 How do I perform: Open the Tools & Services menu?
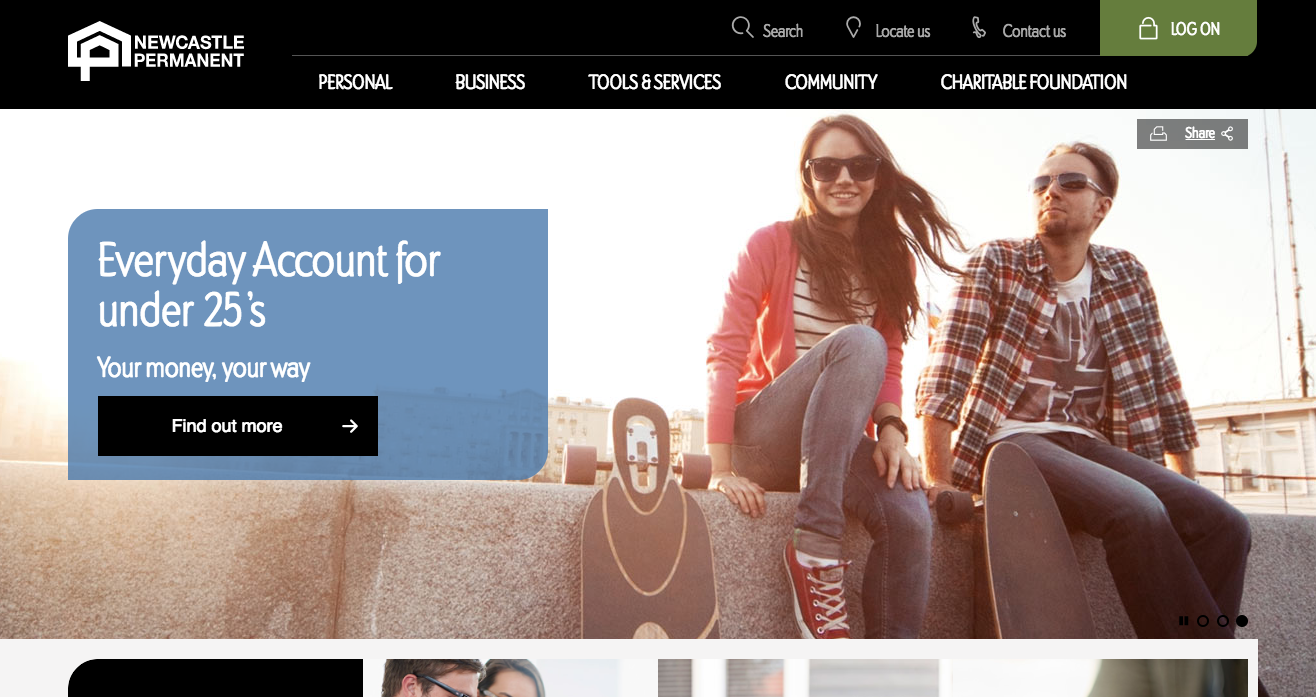pyautogui.click(x=655, y=82)
